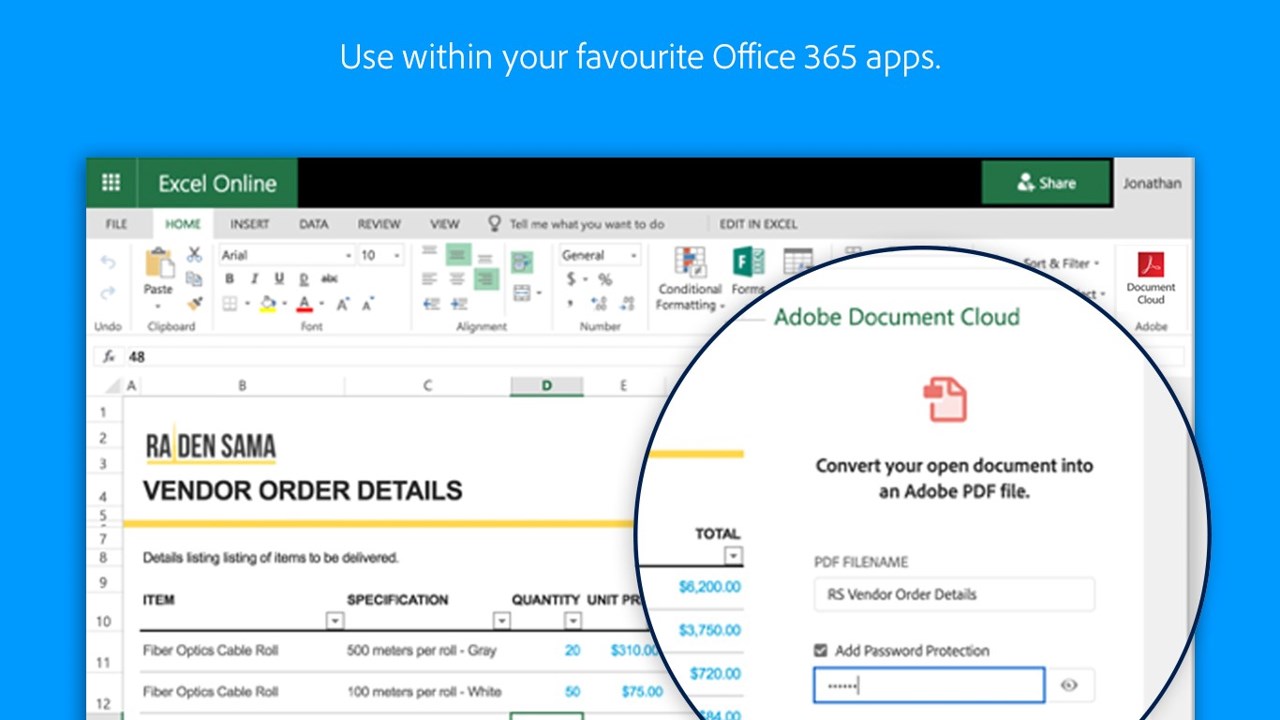
Task: Click the Undo arrow icon
Action: [x=108, y=262]
